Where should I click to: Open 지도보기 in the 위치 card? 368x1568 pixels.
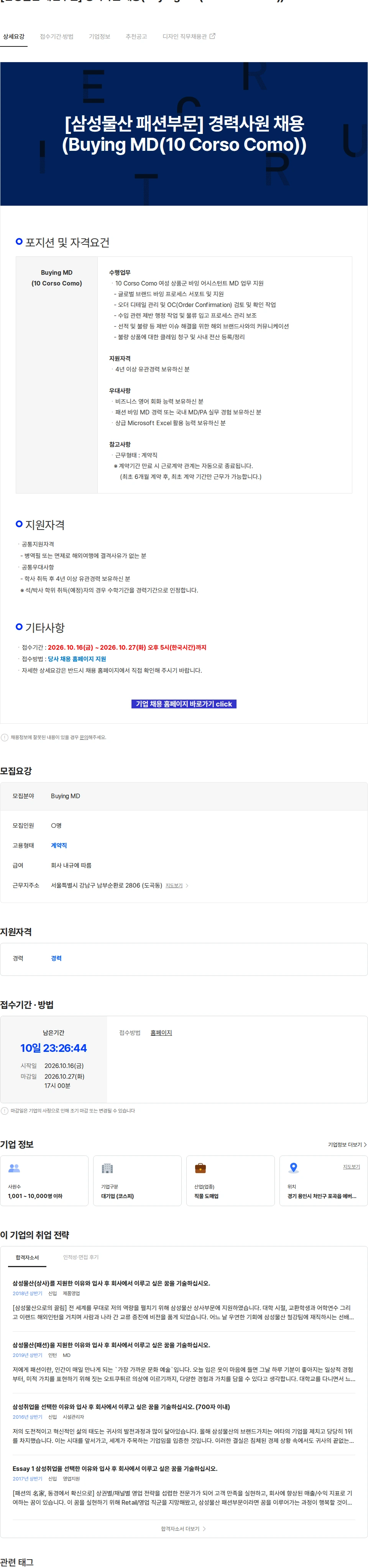351,1166
